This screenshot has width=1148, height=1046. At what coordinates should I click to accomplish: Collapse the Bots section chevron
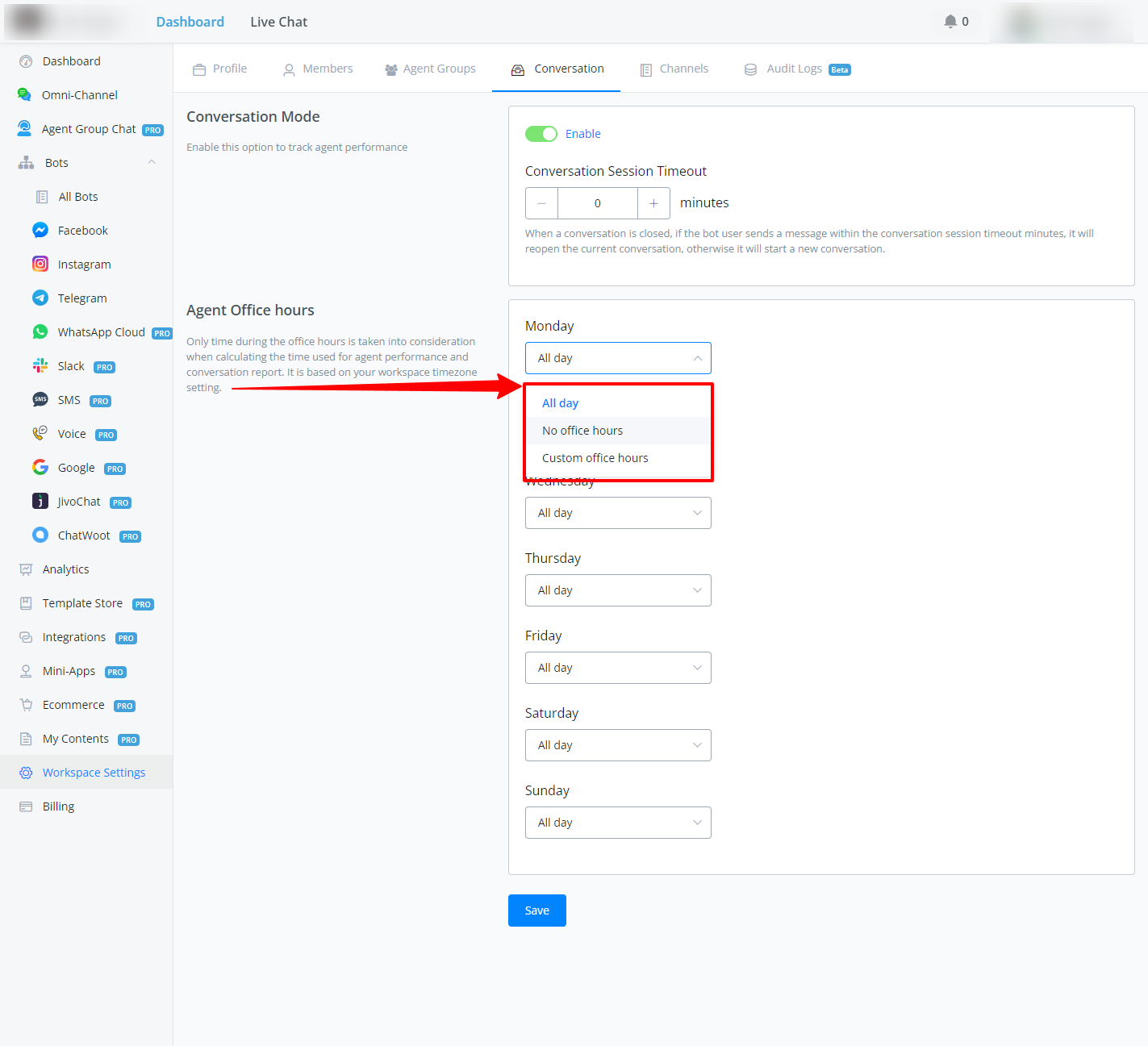[152, 163]
